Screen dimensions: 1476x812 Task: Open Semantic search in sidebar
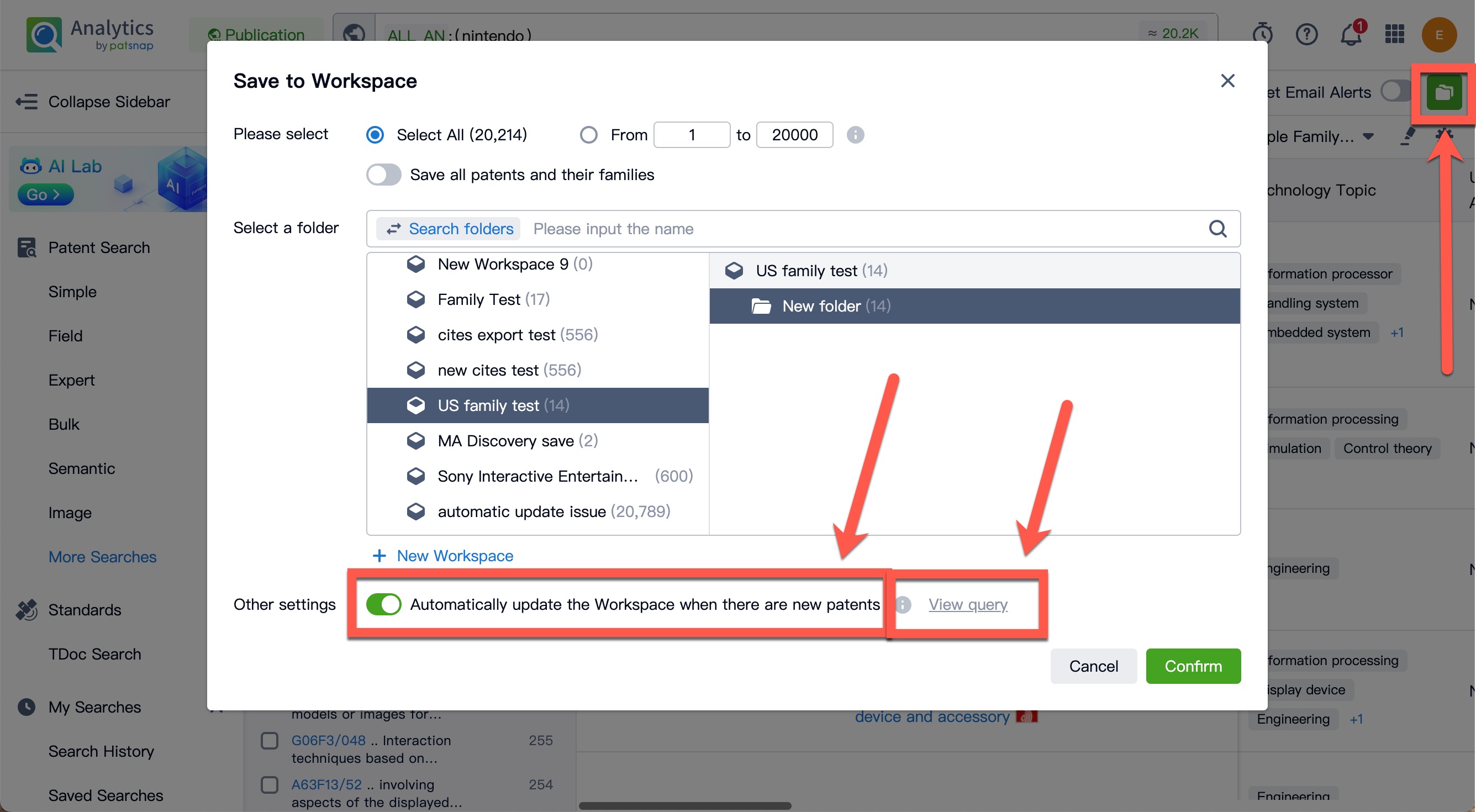point(81,468)
